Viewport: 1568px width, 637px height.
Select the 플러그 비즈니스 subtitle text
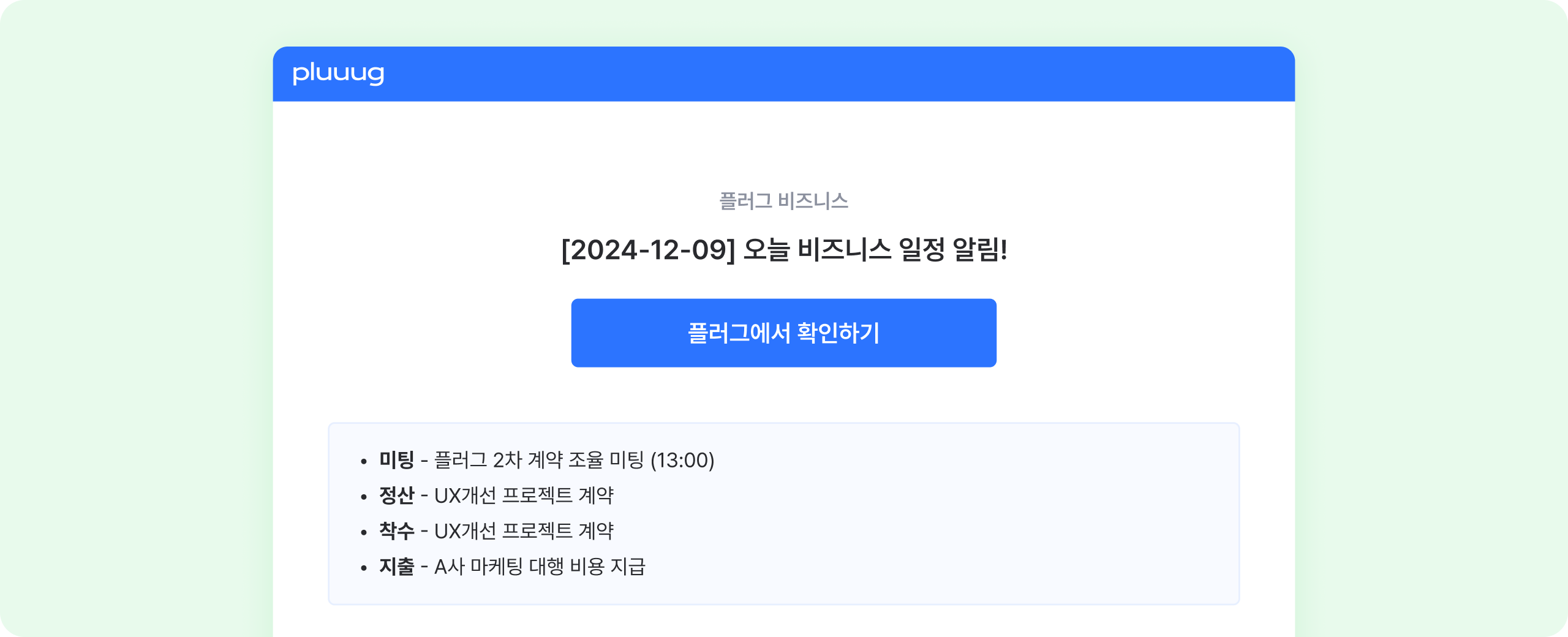click(783, 201)
